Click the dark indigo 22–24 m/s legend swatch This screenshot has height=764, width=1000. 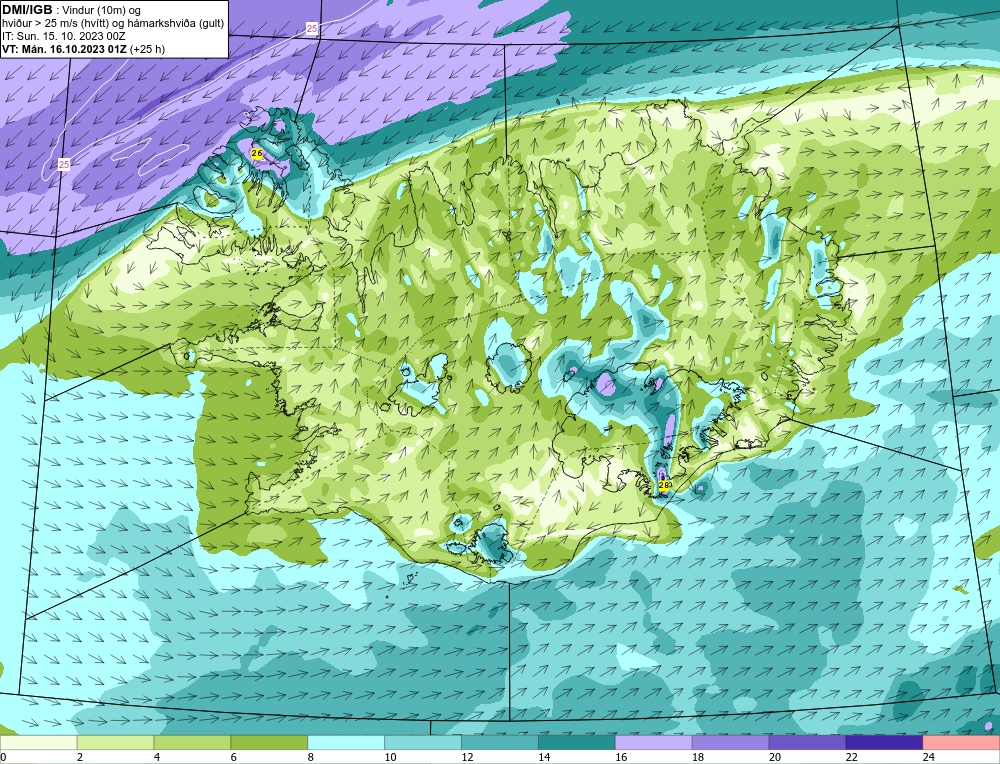coord(884,743)
